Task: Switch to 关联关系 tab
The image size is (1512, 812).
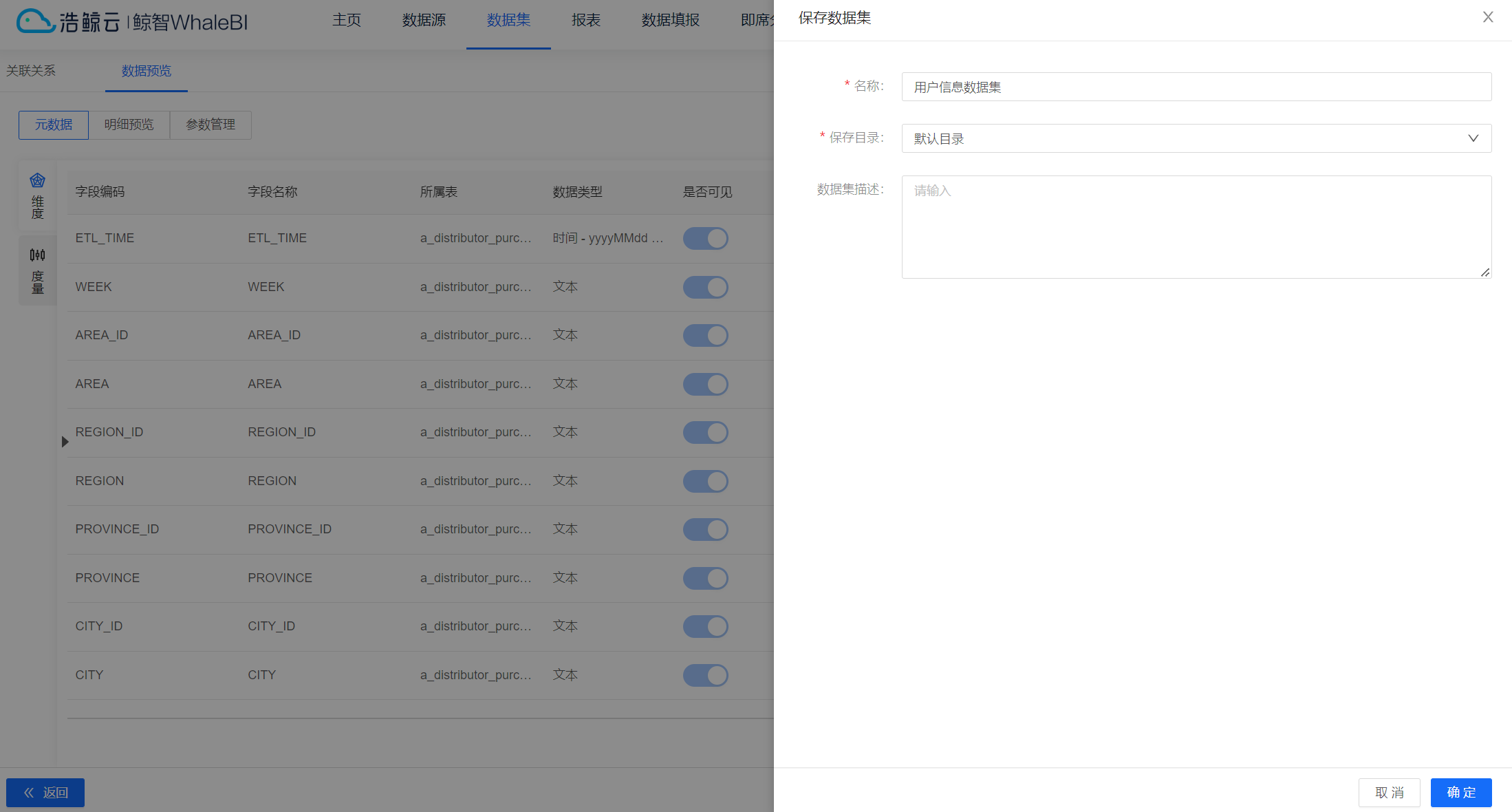Action: pyautogui.click(x=31, y=71)
